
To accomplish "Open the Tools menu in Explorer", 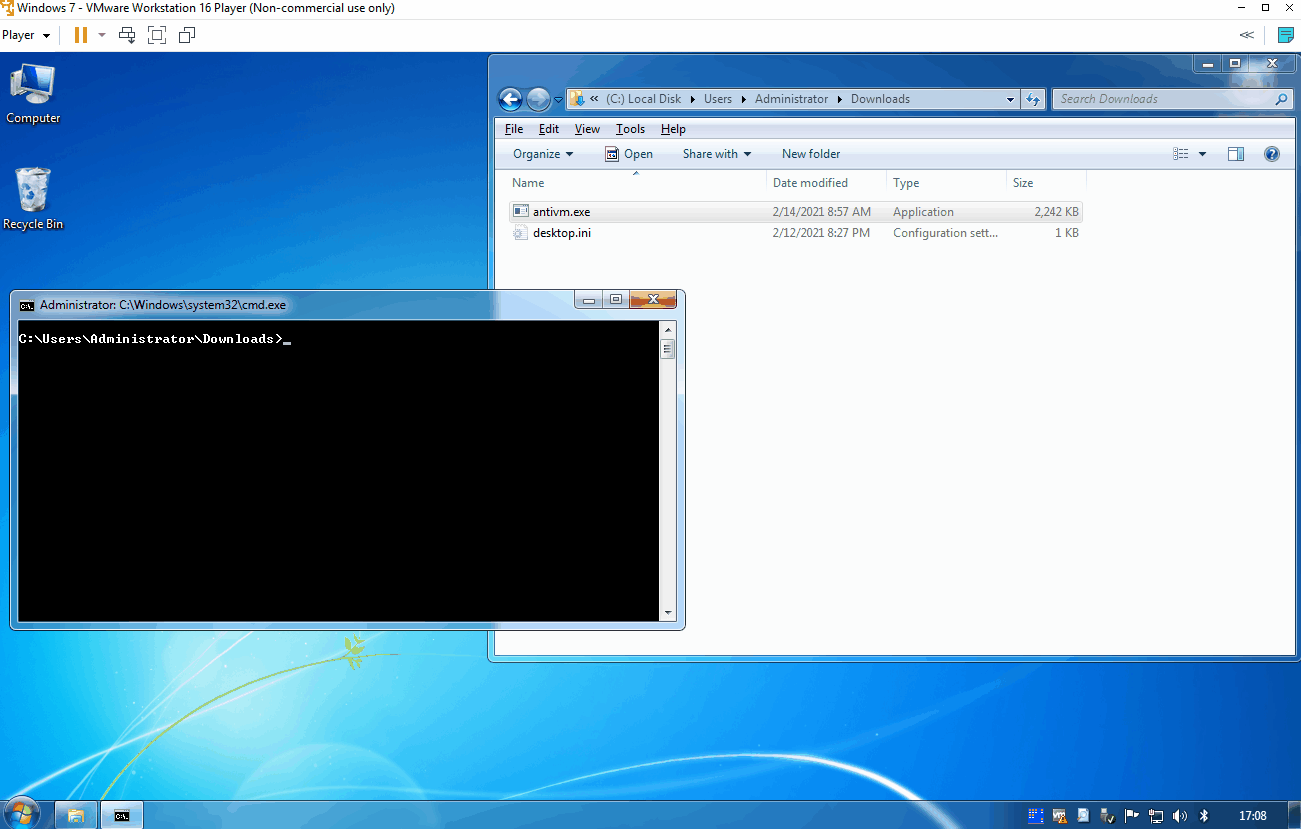I will pyautogui.click(x=630, y=129).
